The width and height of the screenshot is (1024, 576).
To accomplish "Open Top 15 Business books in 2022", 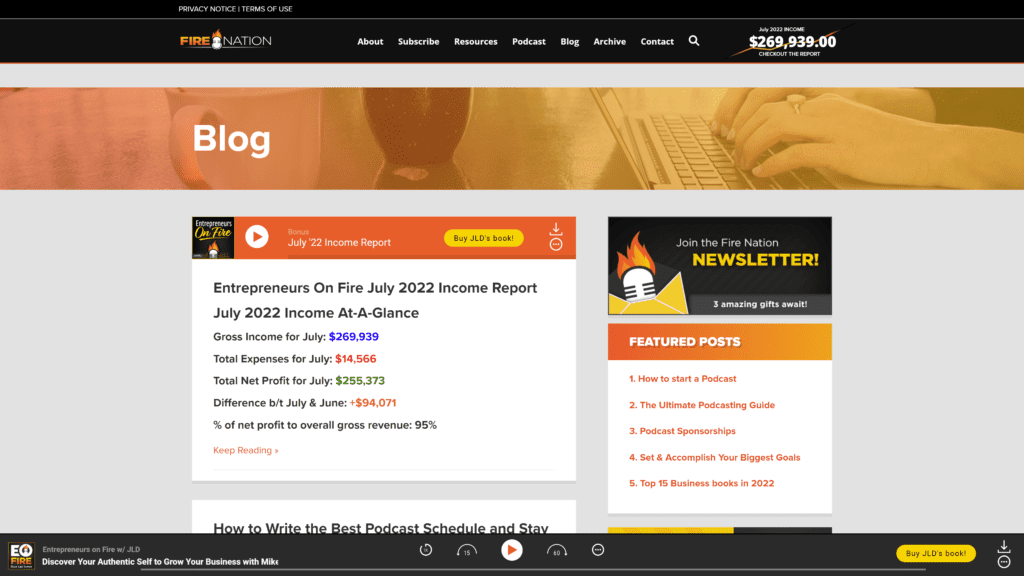I will pos(701,483).
